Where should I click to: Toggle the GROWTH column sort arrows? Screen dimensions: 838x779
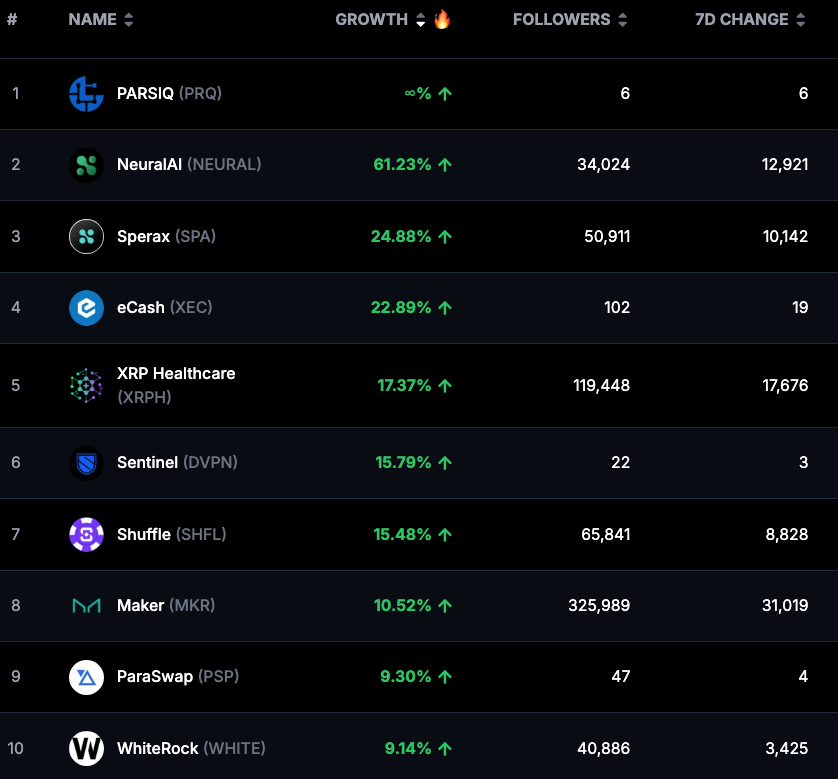pyautogui.click(x=421, y=20)
